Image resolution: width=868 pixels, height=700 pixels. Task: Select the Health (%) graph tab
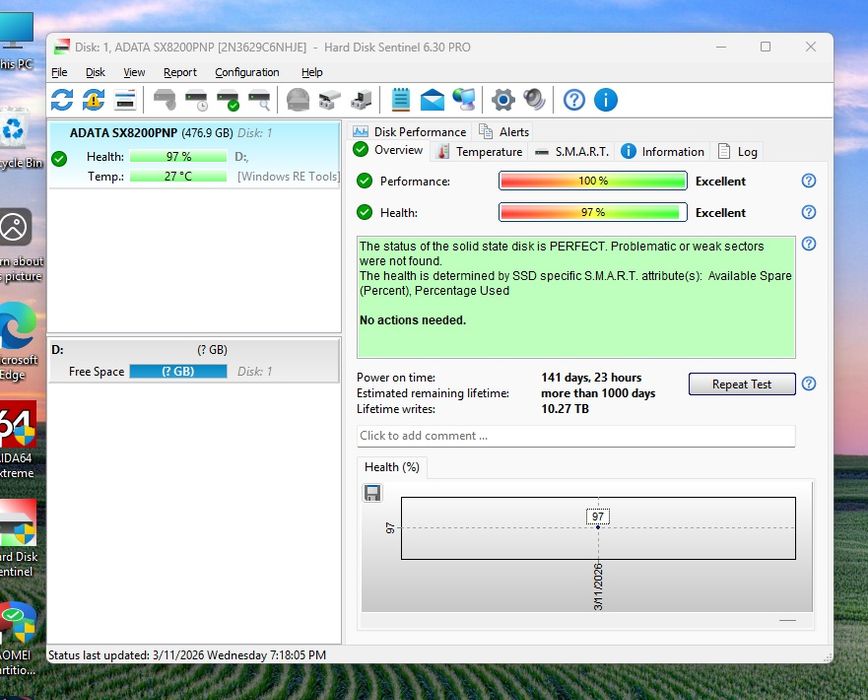click(x=392, y=467)
